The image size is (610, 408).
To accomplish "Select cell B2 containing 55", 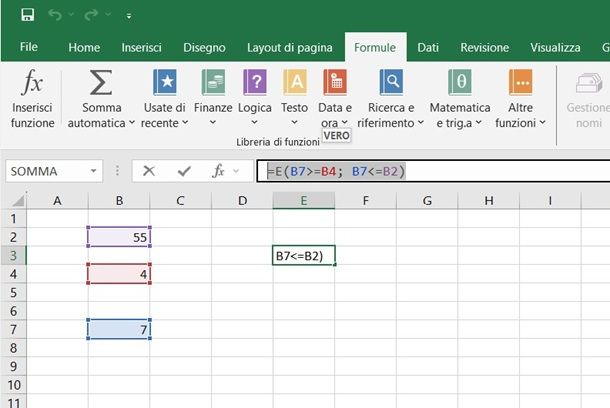I will pyautogui.click(x=119, y=236).
